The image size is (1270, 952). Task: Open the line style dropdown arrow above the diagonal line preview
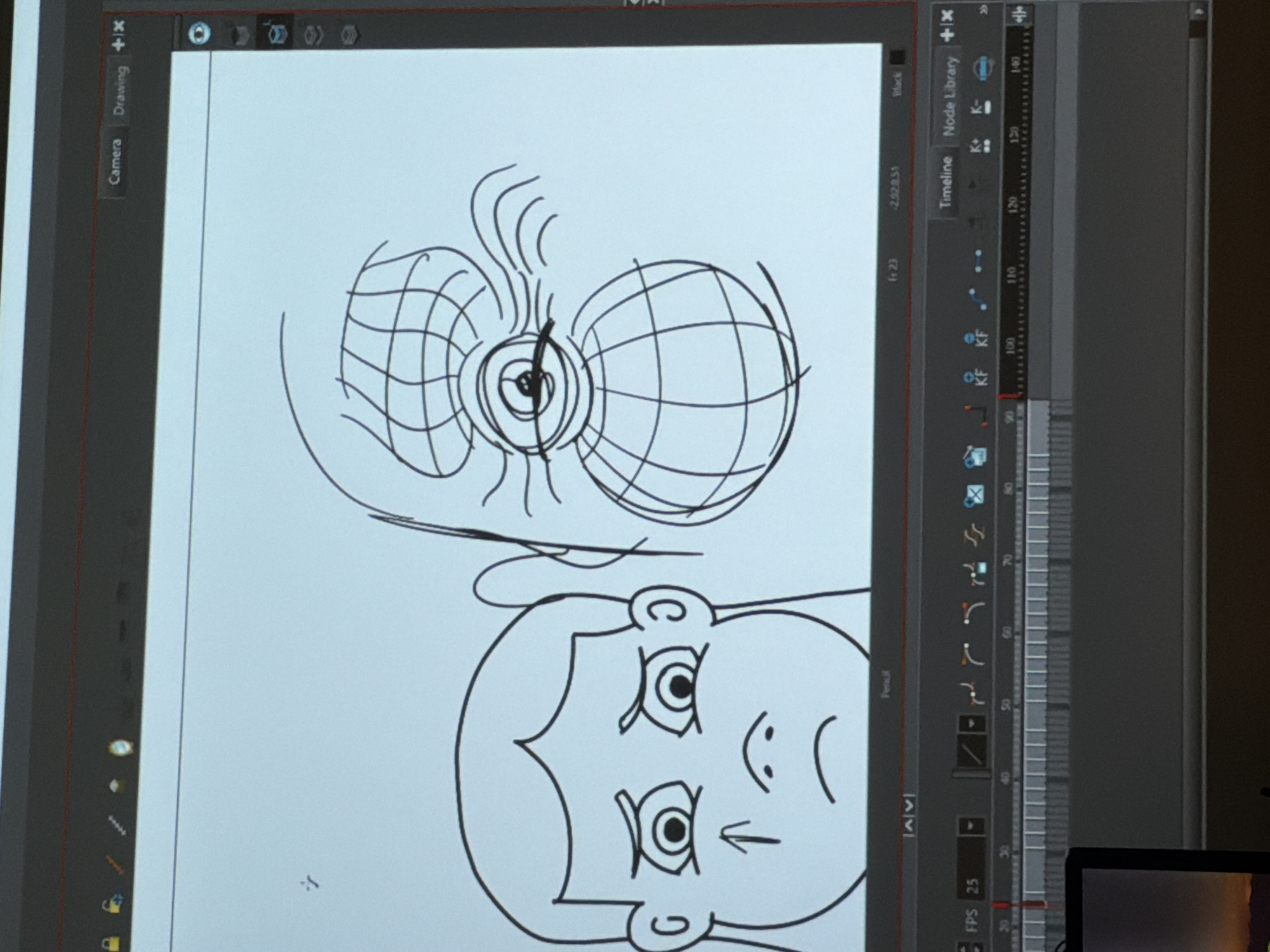point(971,724)
